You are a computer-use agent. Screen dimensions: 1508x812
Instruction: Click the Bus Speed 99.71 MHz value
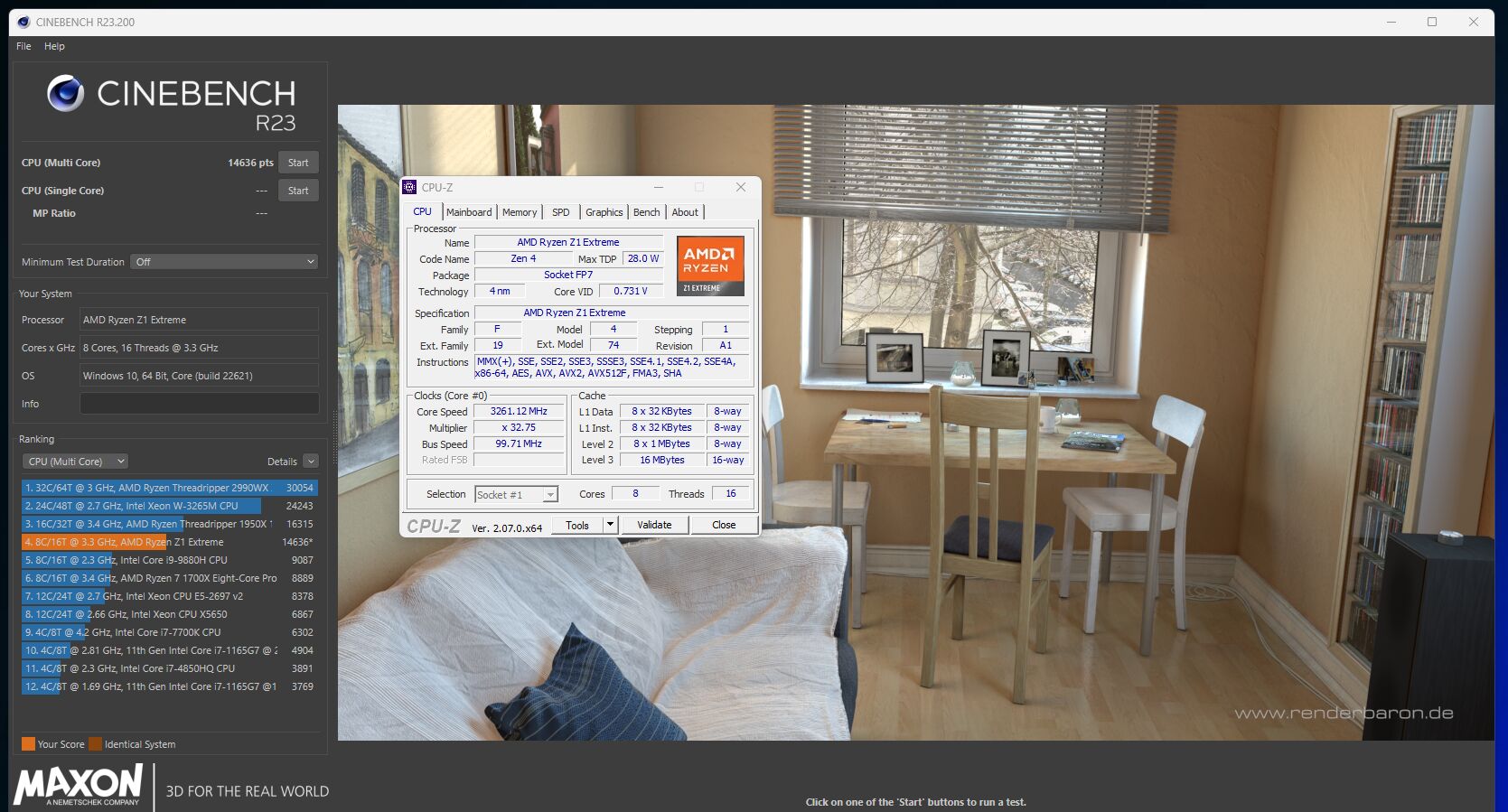coord(520,443)
